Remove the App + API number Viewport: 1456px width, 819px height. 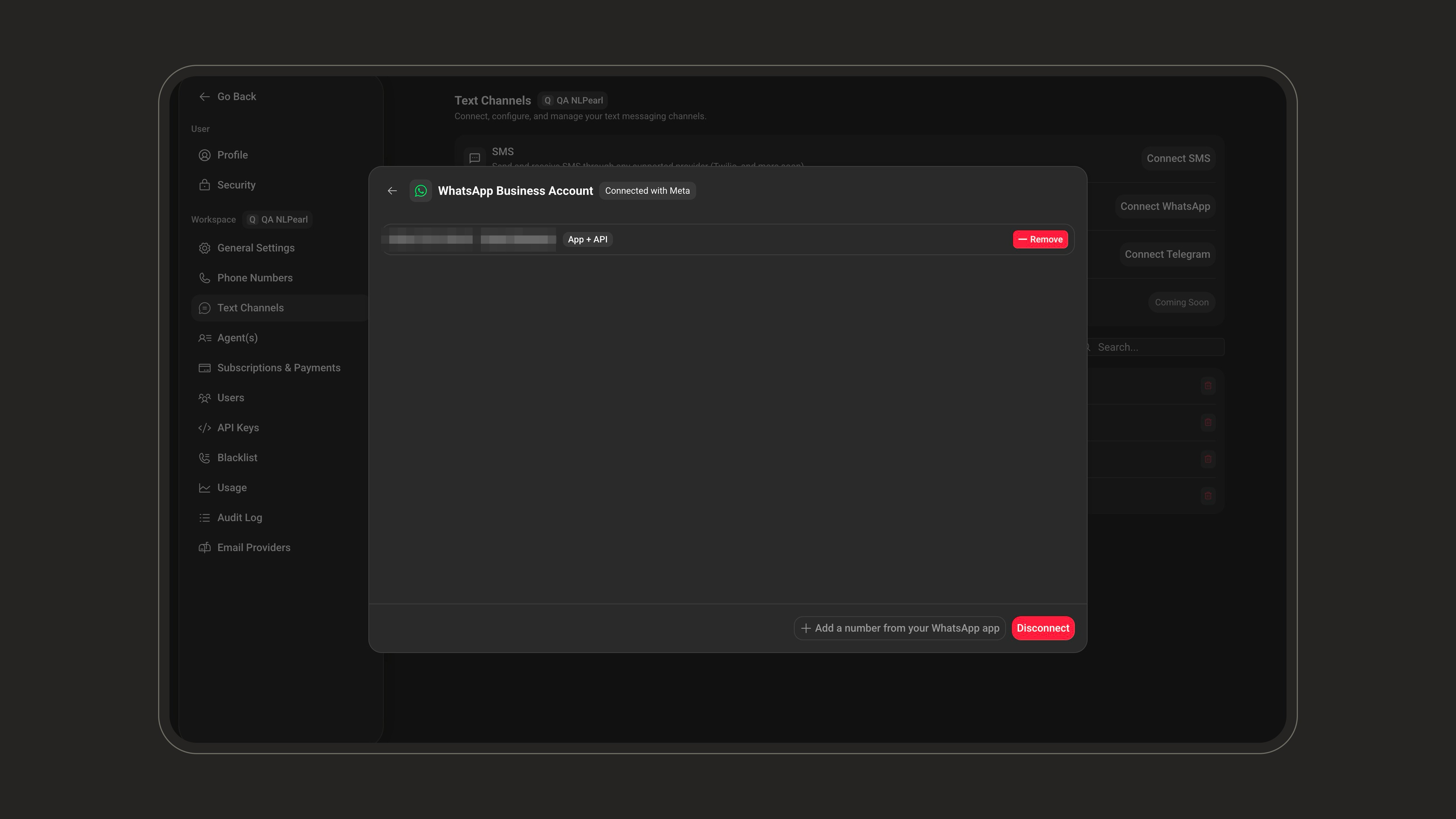pos(1040,239)
